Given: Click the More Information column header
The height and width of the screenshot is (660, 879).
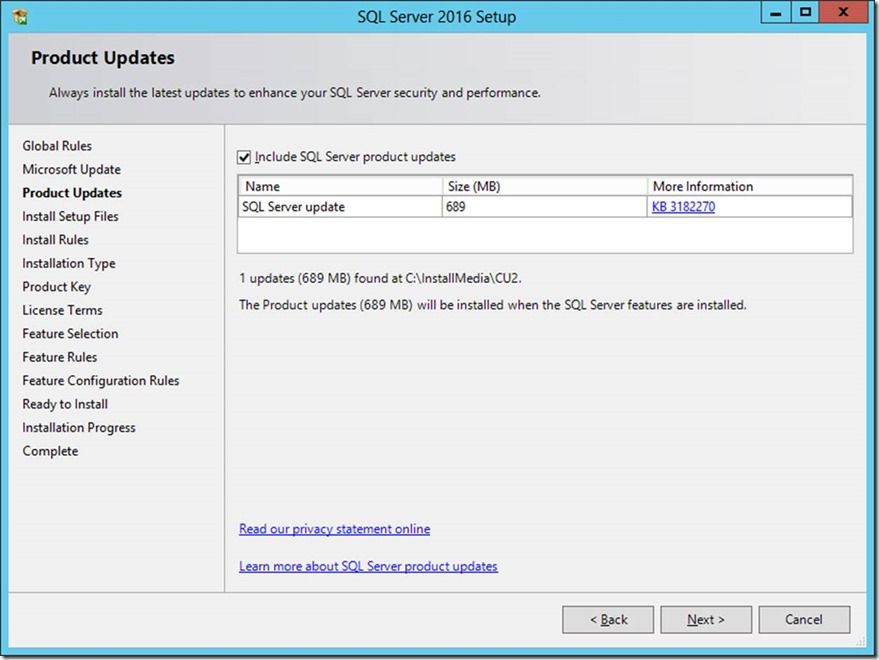Looking at the screenshot, I should coord(750,186).
